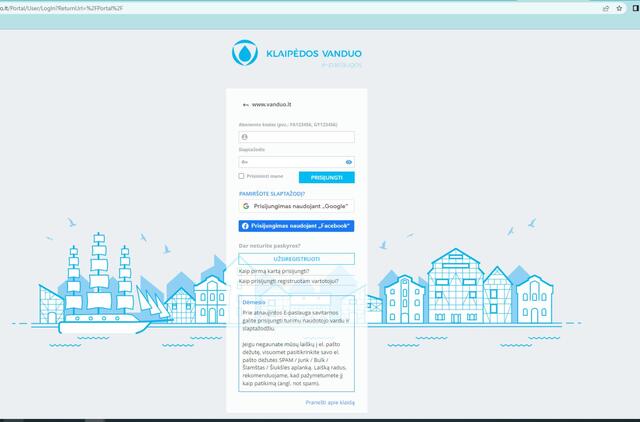The width and height of the screenshot is (640, 422).
Task: Click the Facebook logo icon on the login button
Action: click(246, 226)
